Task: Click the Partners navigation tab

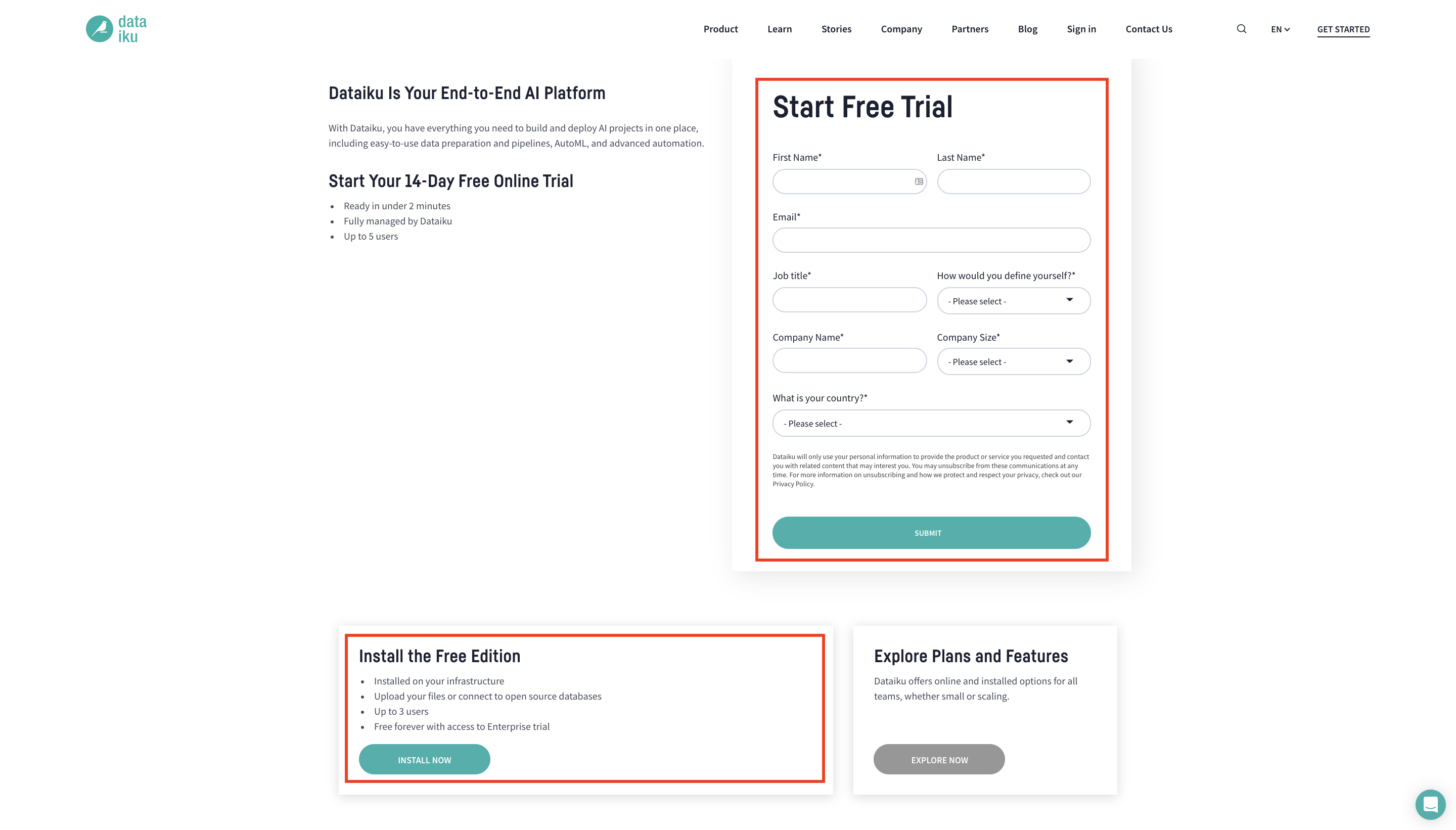Action: click(970, 28)
